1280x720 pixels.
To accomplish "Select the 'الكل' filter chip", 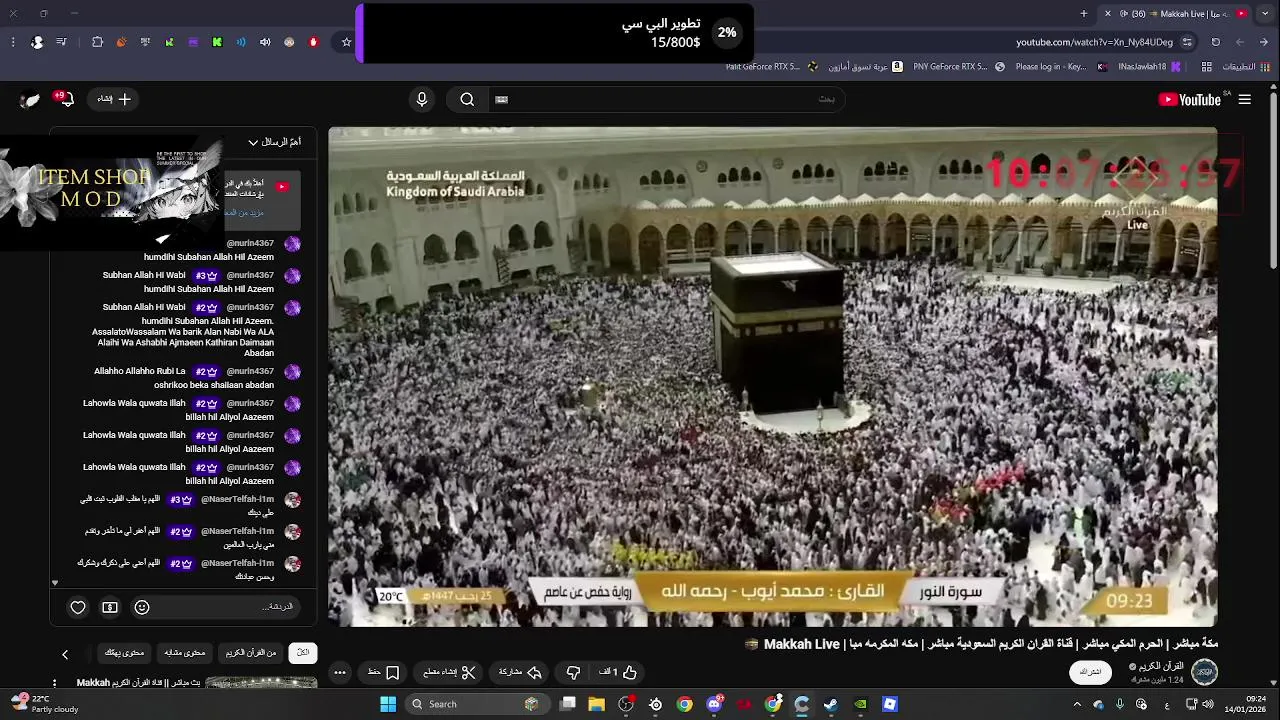I will [303, 653].
